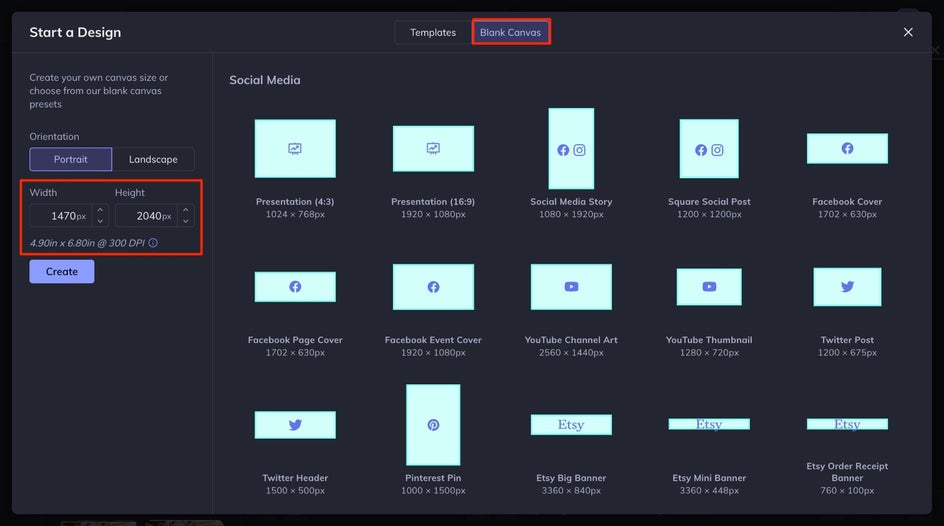Switch to the Blank Canvas tab
The width and height of the screenshot is (944, 526).
(511, 32)
